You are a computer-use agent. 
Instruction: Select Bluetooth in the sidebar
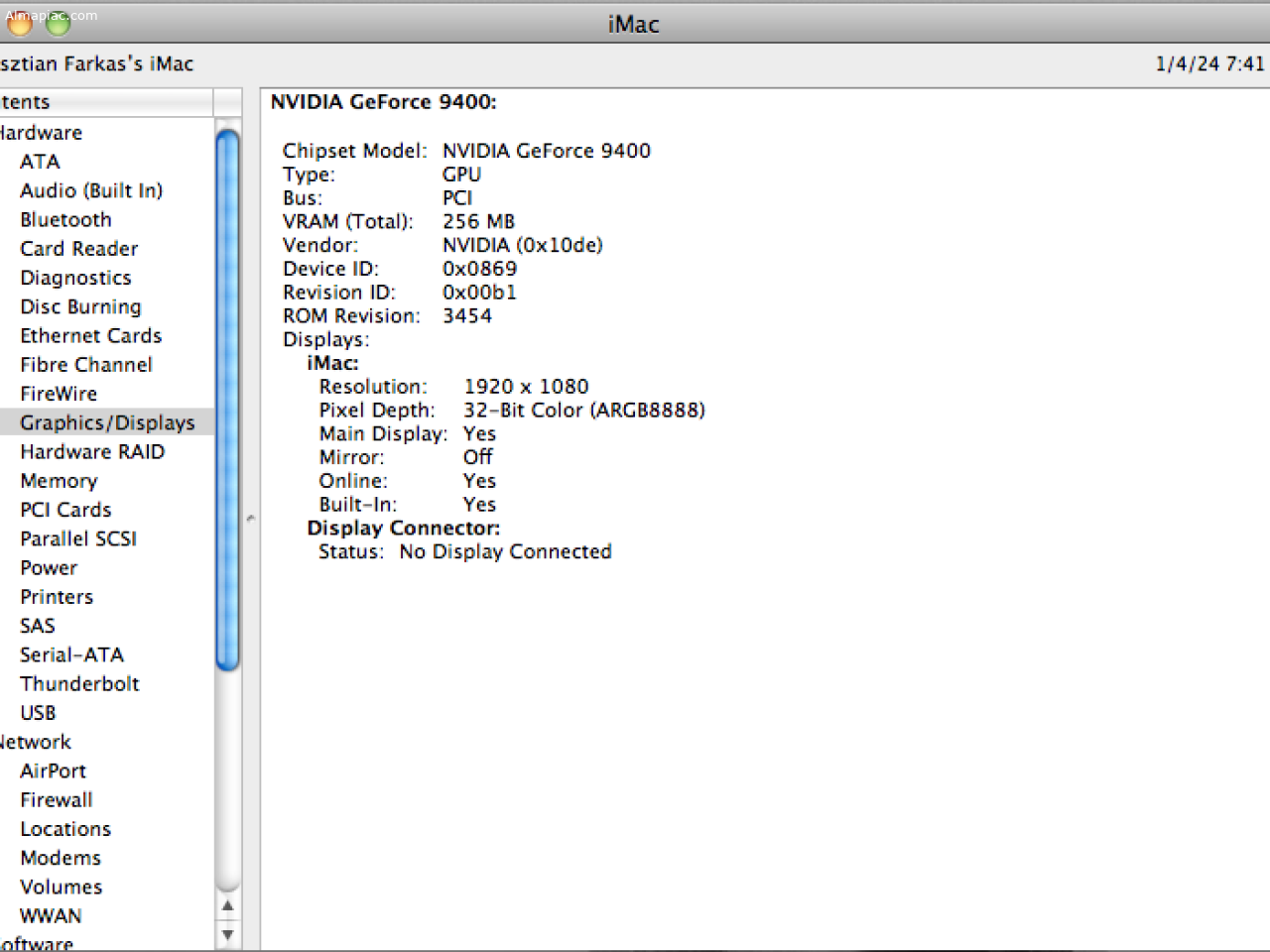[65, 219]
